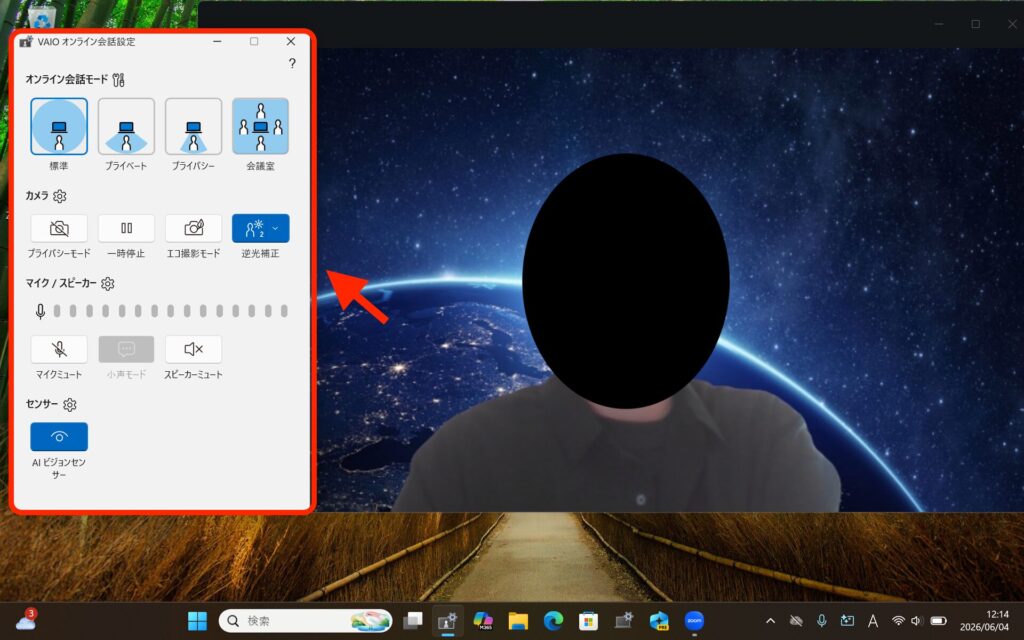Select the プライベート conversation mode
The image size is (1024, 640).
click(x=126, y=126)
